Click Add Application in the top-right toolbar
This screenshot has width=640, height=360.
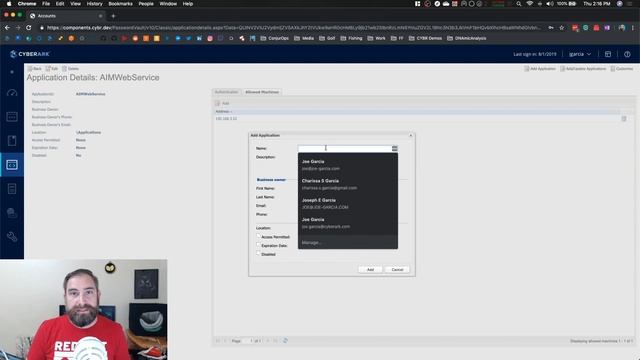[x=540, y=69]
